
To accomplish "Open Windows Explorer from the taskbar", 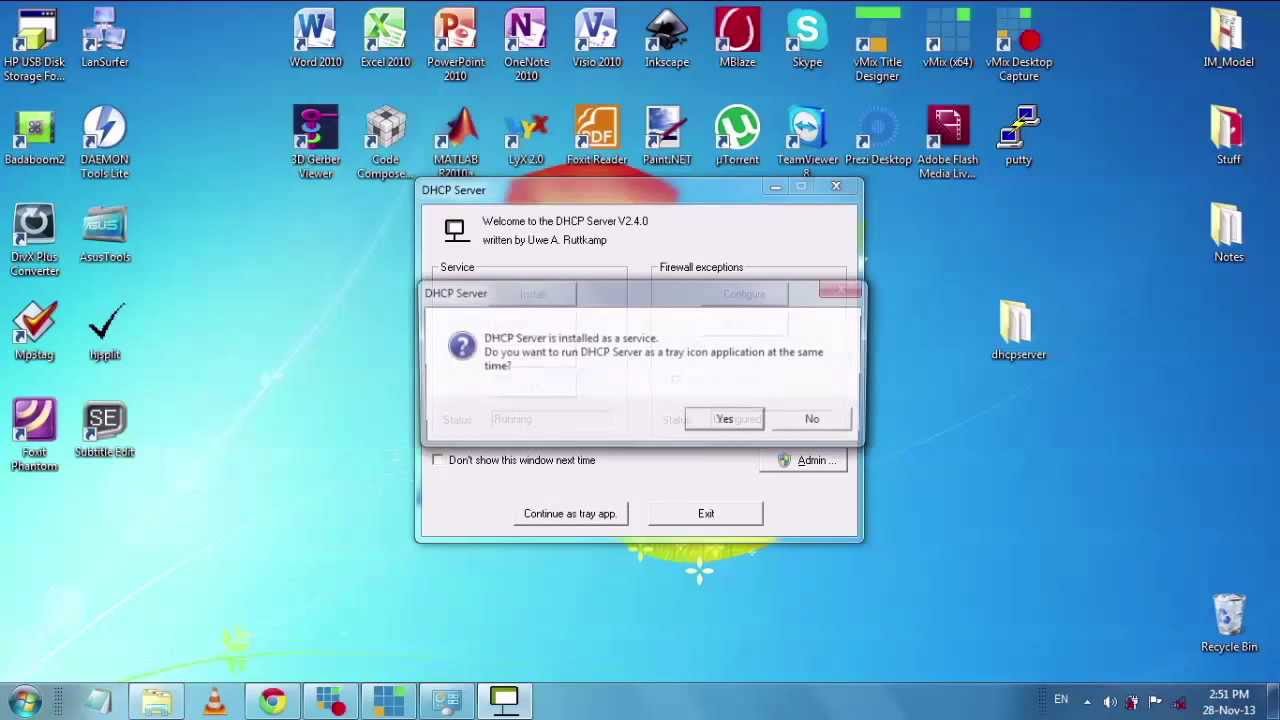I will pos(156,701).
